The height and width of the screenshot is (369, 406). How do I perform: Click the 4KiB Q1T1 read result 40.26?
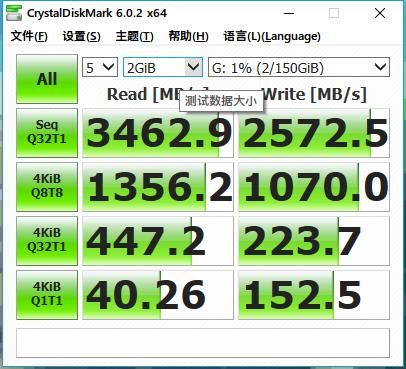(158, 295)
